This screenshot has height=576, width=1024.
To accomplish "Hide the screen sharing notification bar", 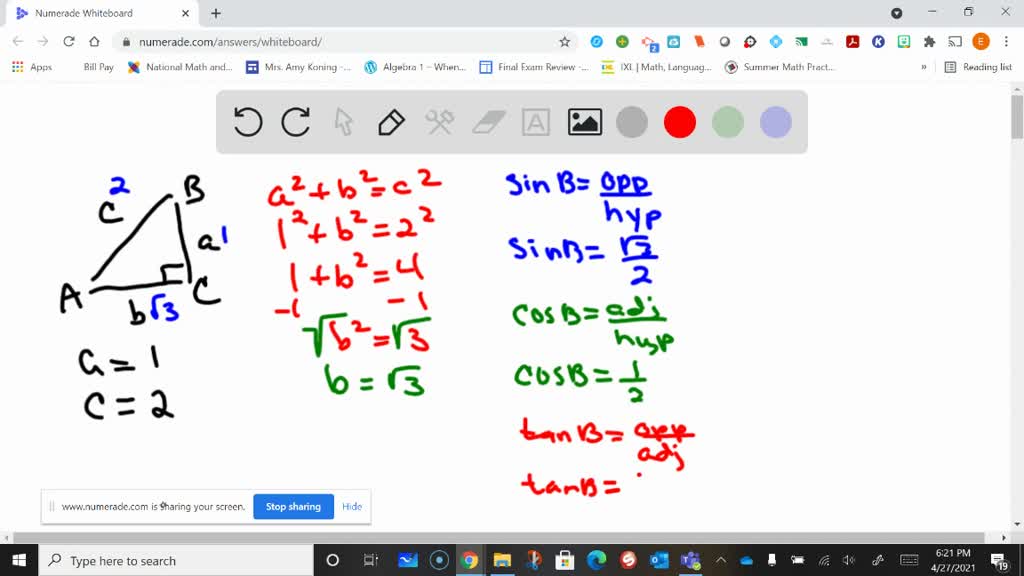I will tap(352, 506).
